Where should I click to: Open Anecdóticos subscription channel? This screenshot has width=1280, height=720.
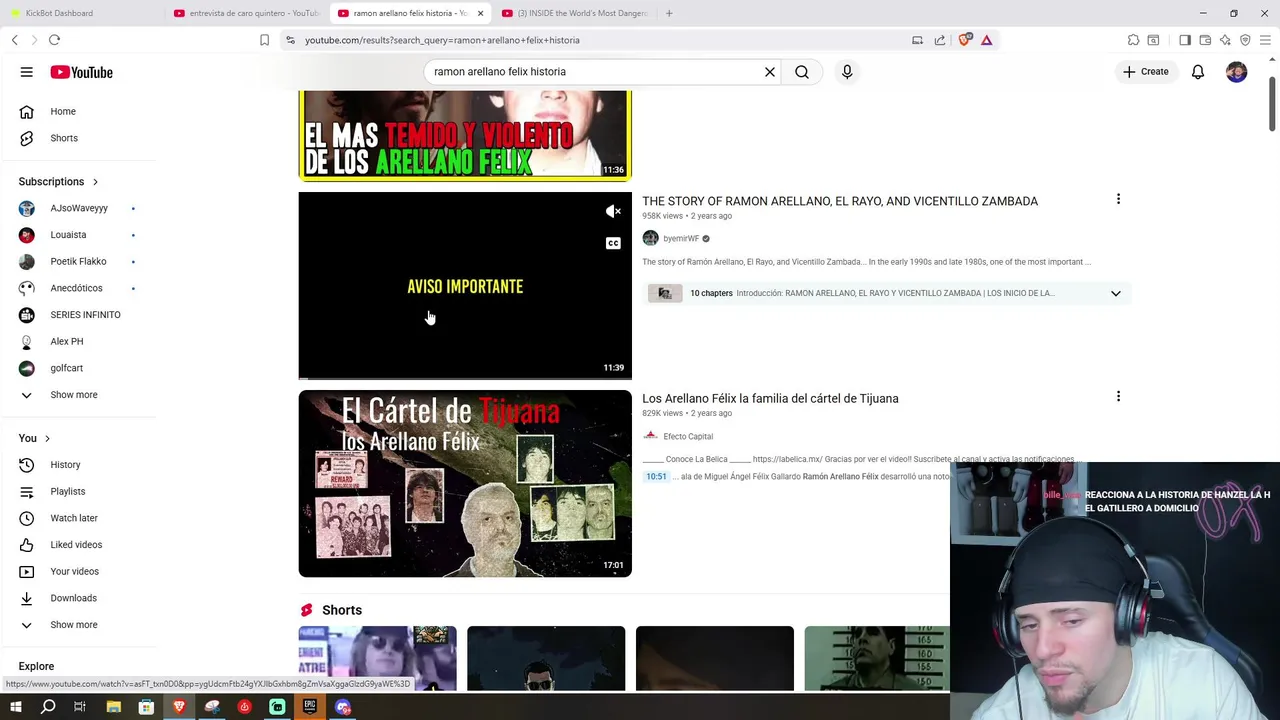[x=78, y=288]
